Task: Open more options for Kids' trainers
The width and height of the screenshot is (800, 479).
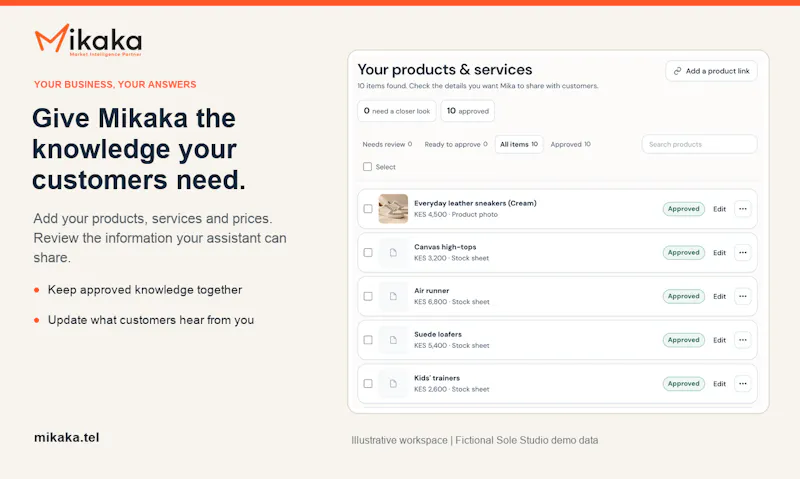Action: click(x=742, y=384)
